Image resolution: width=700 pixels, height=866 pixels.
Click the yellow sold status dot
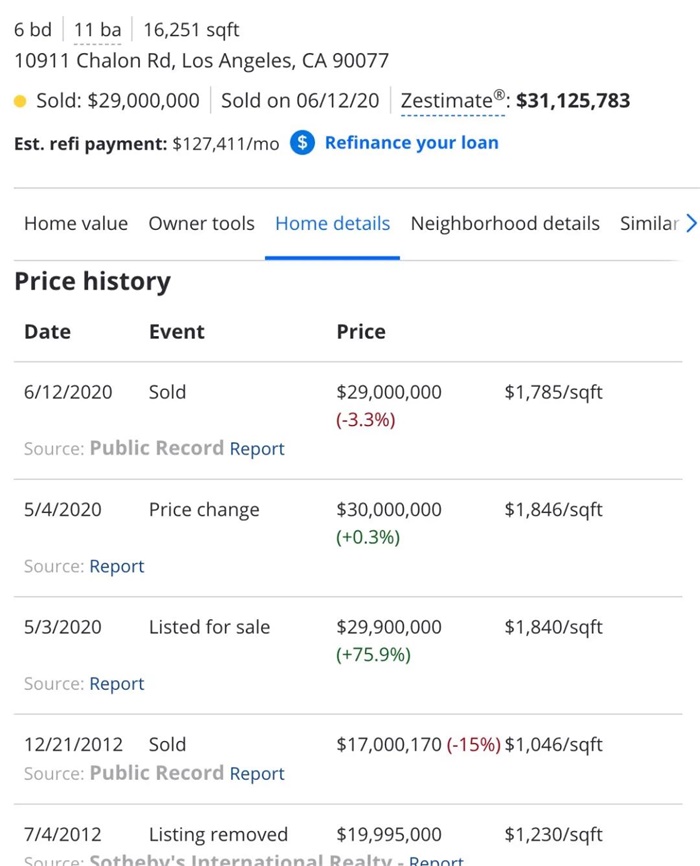click(20, 101)
